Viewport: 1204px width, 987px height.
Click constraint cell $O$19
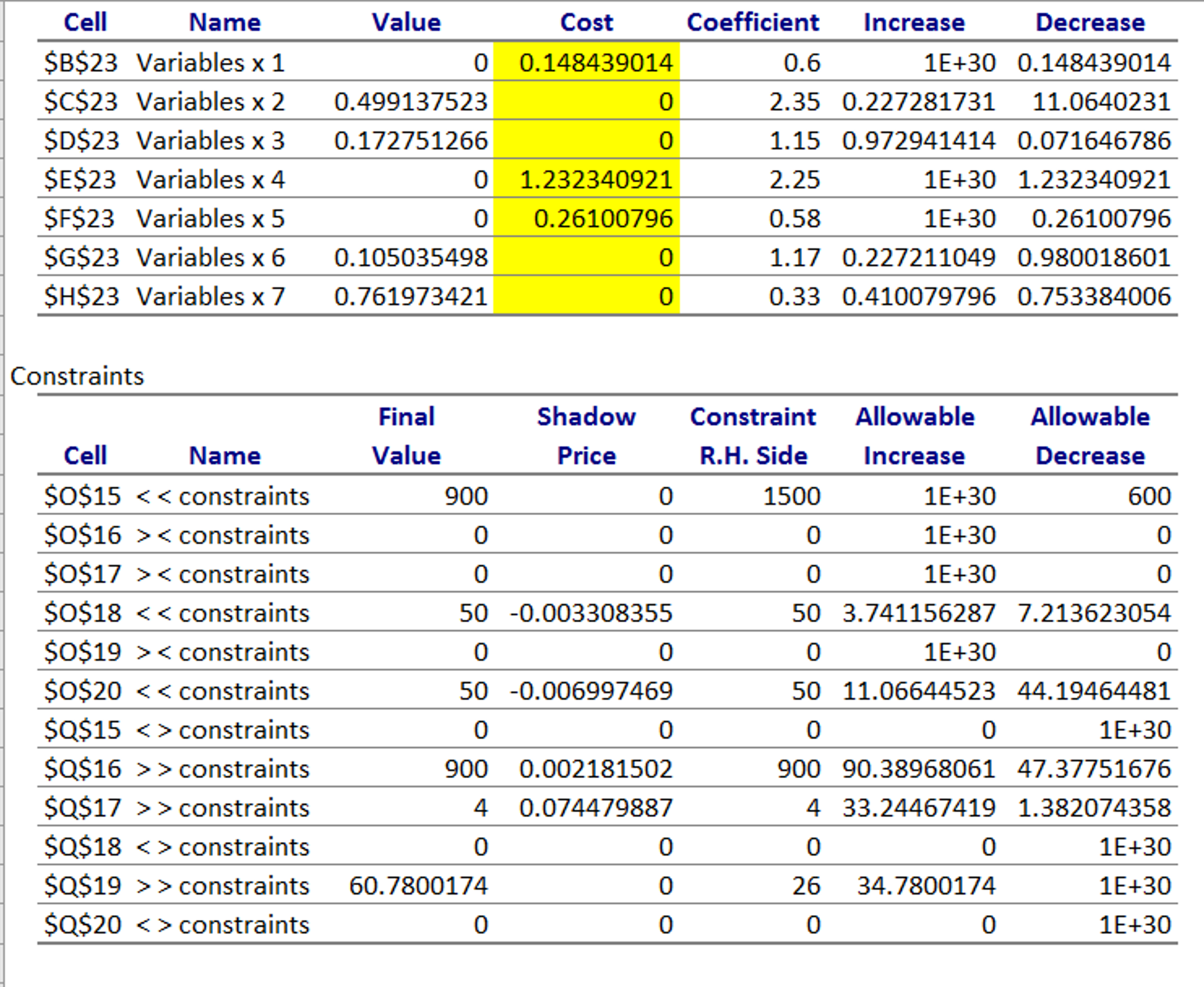click(82, 652)
